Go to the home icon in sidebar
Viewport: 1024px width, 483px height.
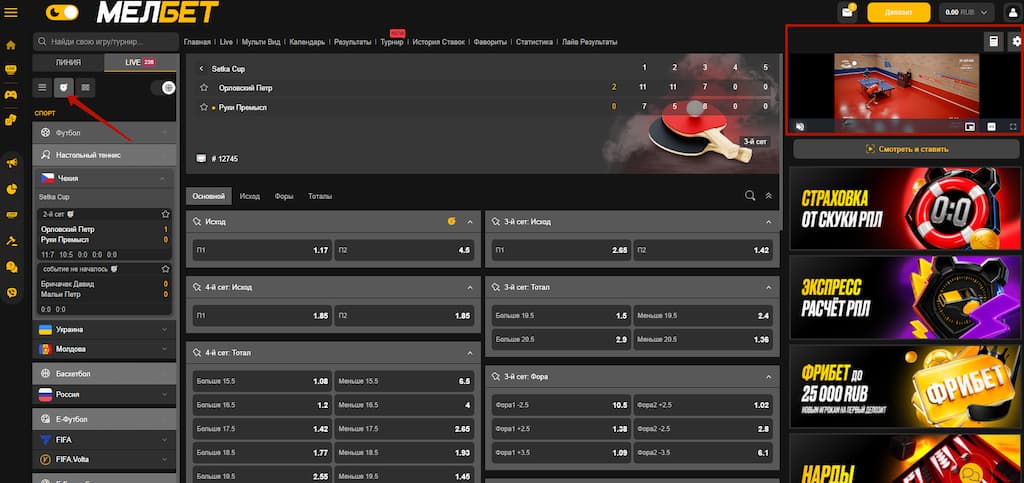pos(10,45)
